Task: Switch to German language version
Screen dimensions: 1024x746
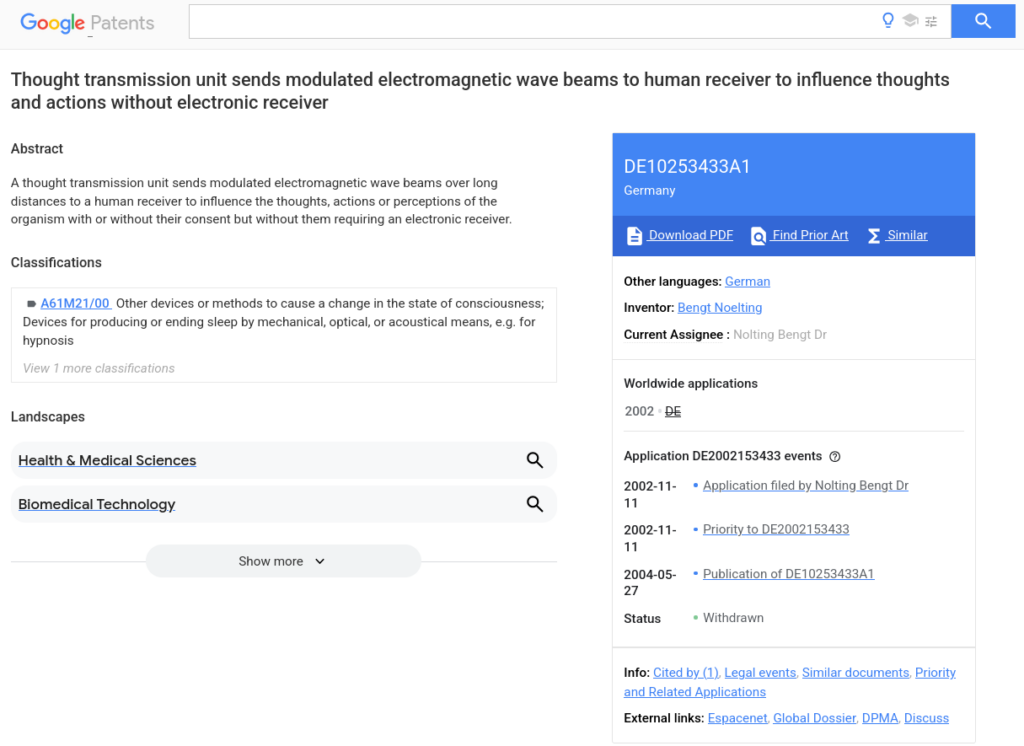Action: tap(747, 282)
